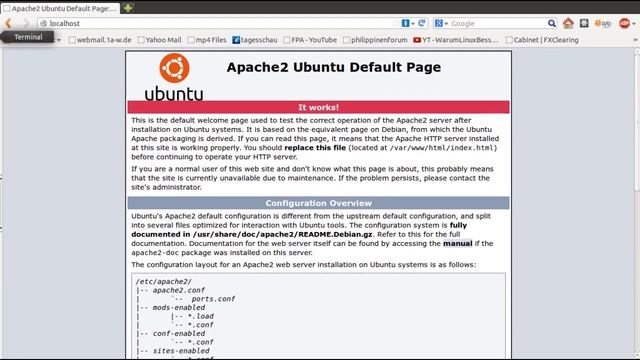
Task: Open webmail.1a-w.de bookmark
Action: (100, 40)
